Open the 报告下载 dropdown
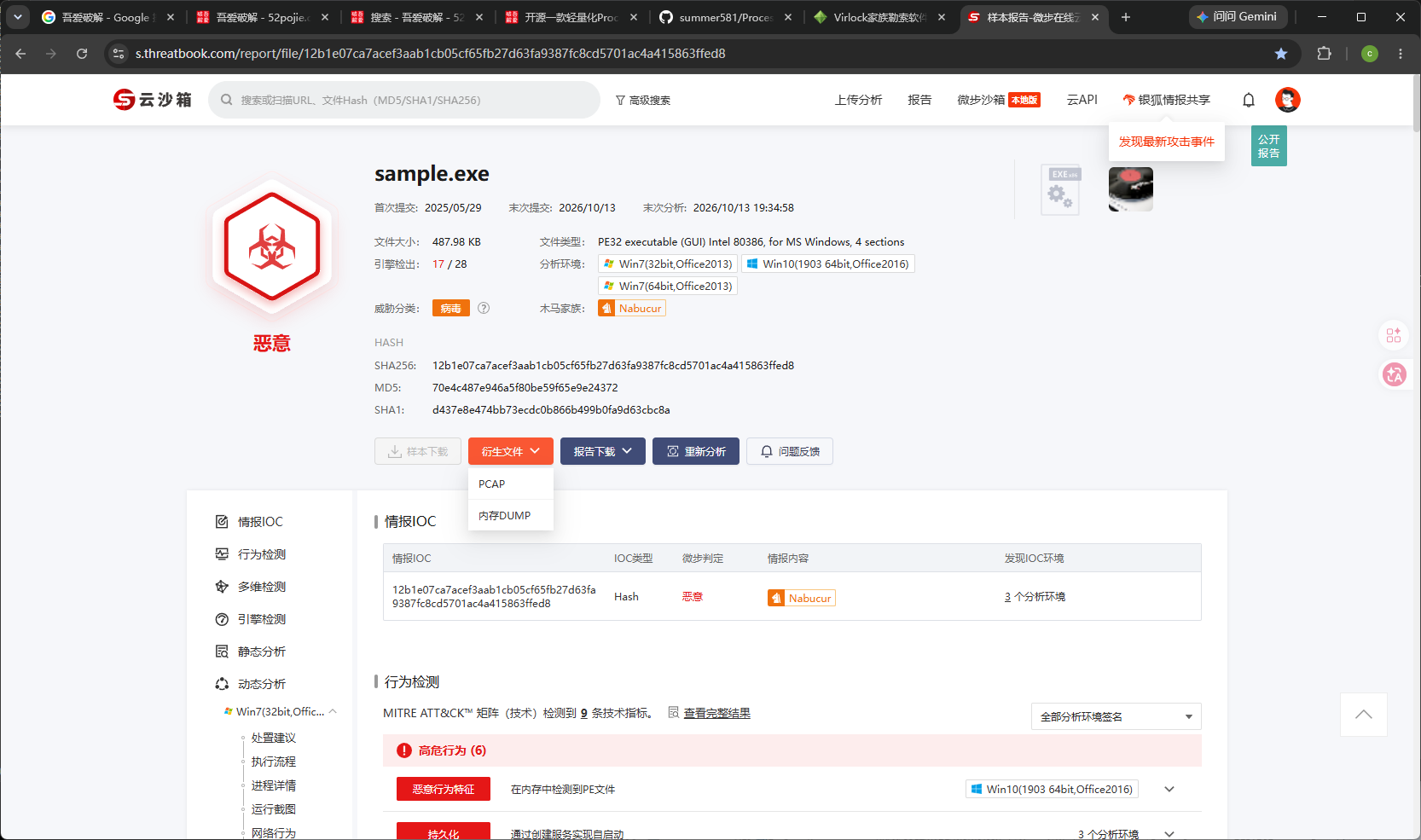Image resolution: width=1421 pixels, height=840 pixels. click(x=603, y=451)
